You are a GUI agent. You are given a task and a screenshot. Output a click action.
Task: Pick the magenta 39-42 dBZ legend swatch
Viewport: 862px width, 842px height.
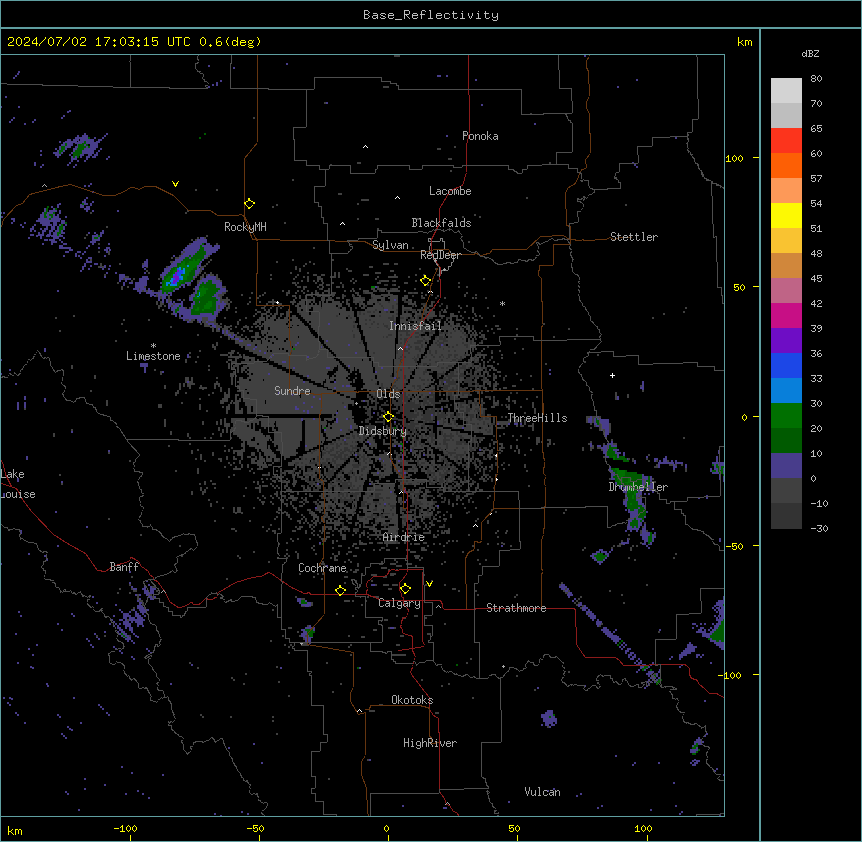[x=786, y=315]
